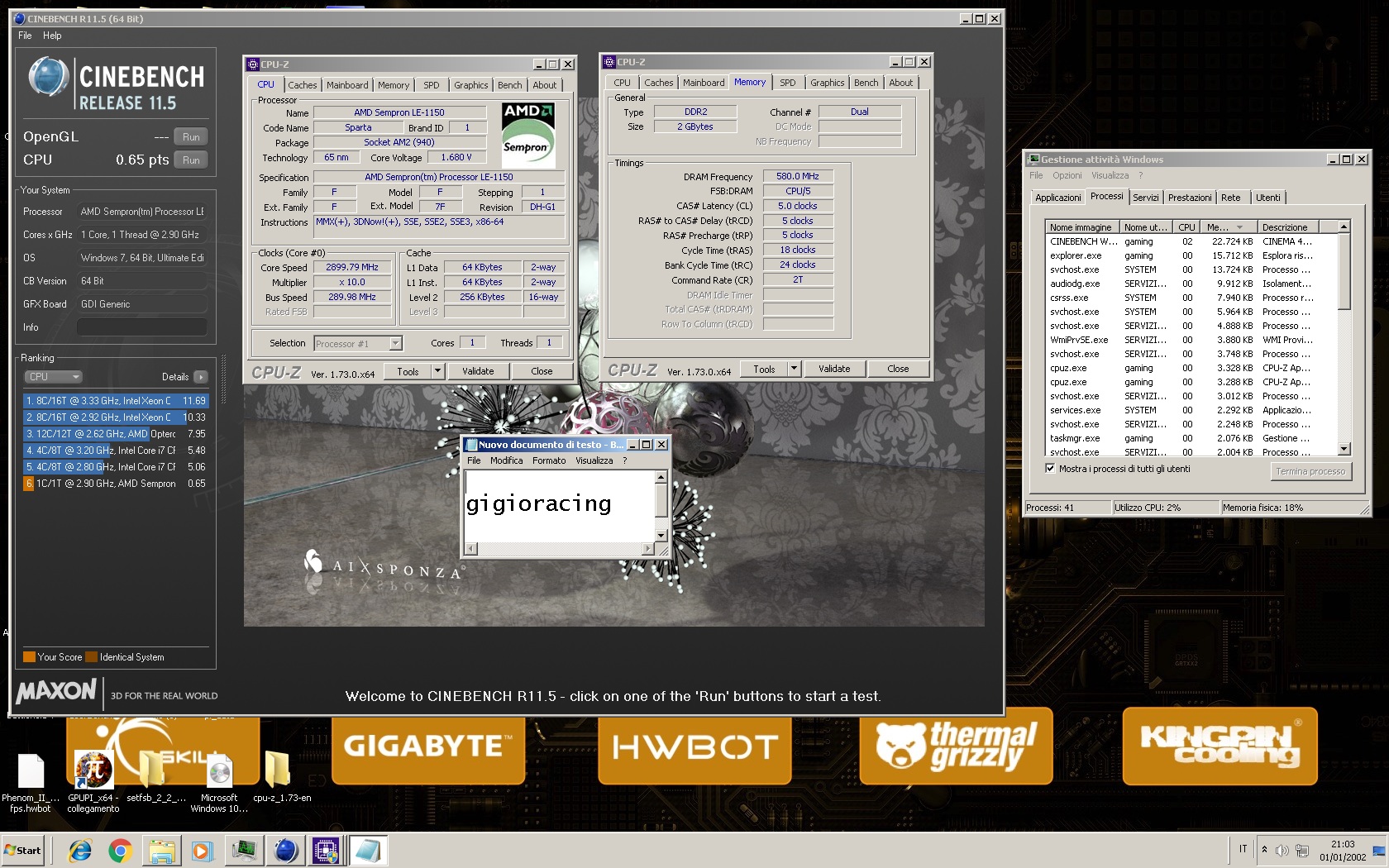Open SPD tab in right CPU-Z window
The height and width of the screenshot is (868, 1389).
[788, 83]
